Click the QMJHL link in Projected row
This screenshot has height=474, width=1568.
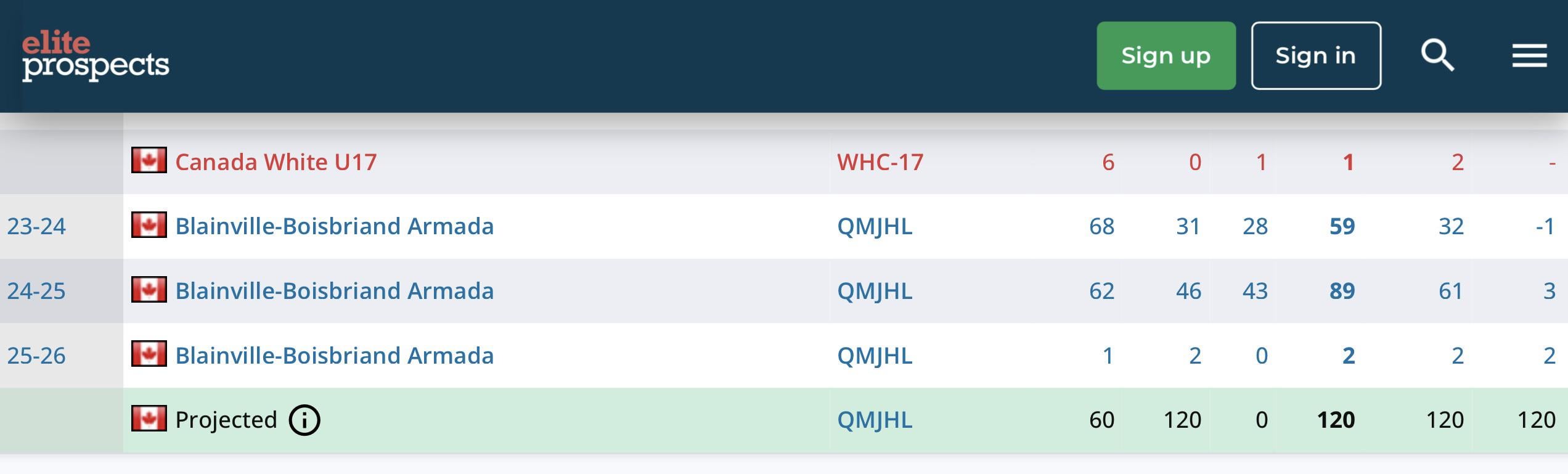pos(874,420)
